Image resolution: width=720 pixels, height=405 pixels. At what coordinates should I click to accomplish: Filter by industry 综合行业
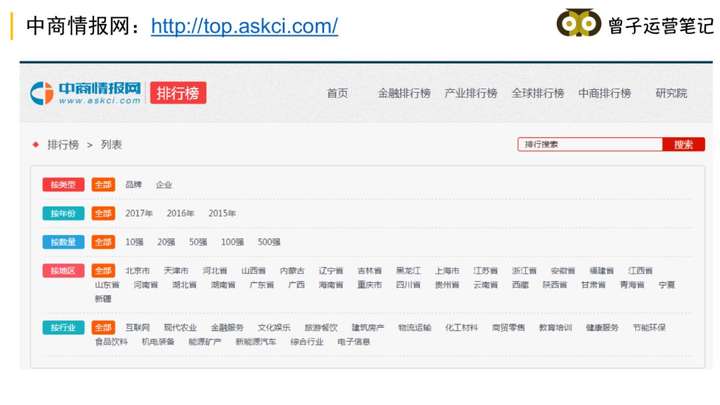[307, 342]
